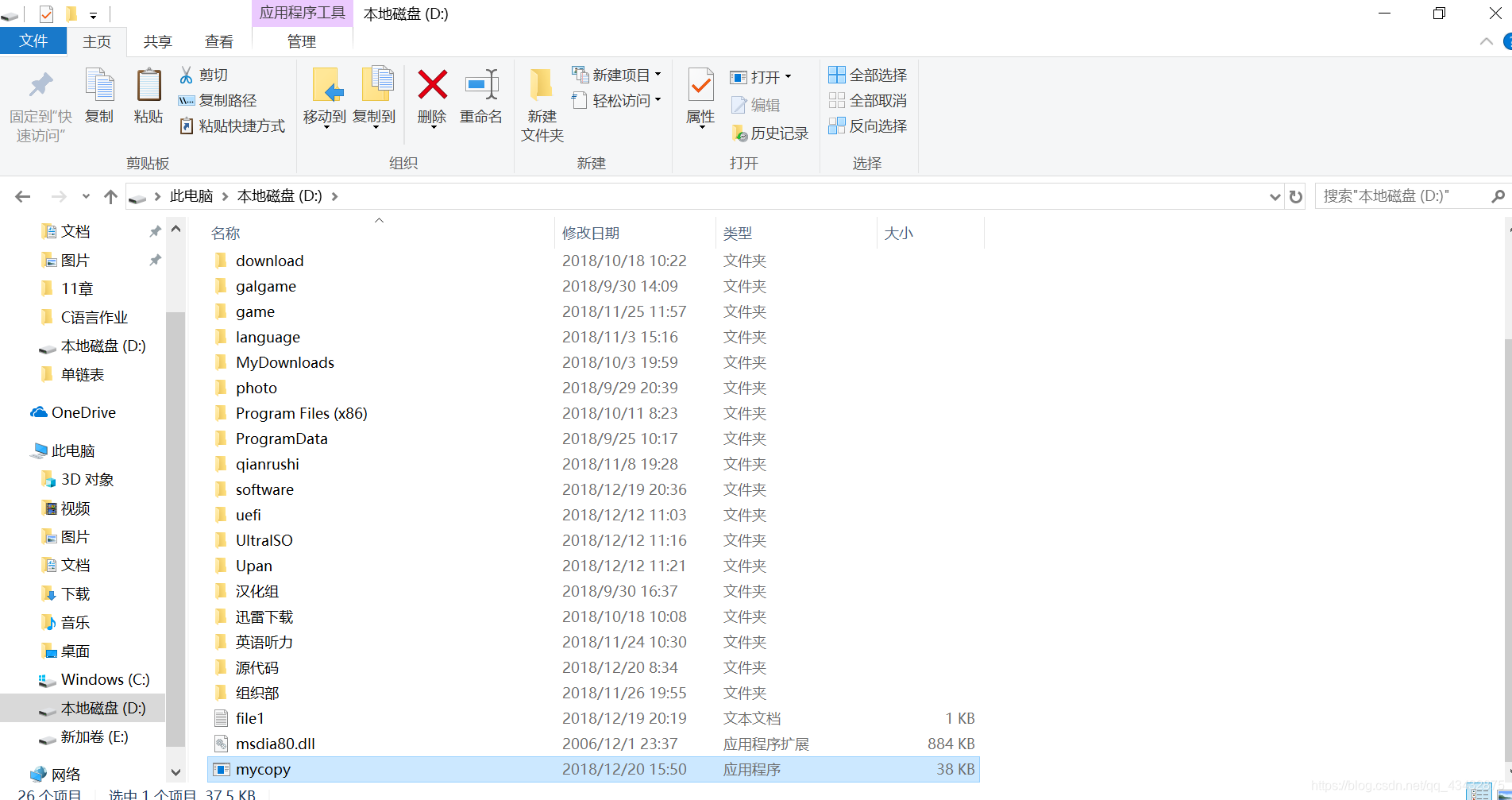The image size is (1512, 800).
Task: Select the Program Files (x86) folder
Action: coord(593,413)
